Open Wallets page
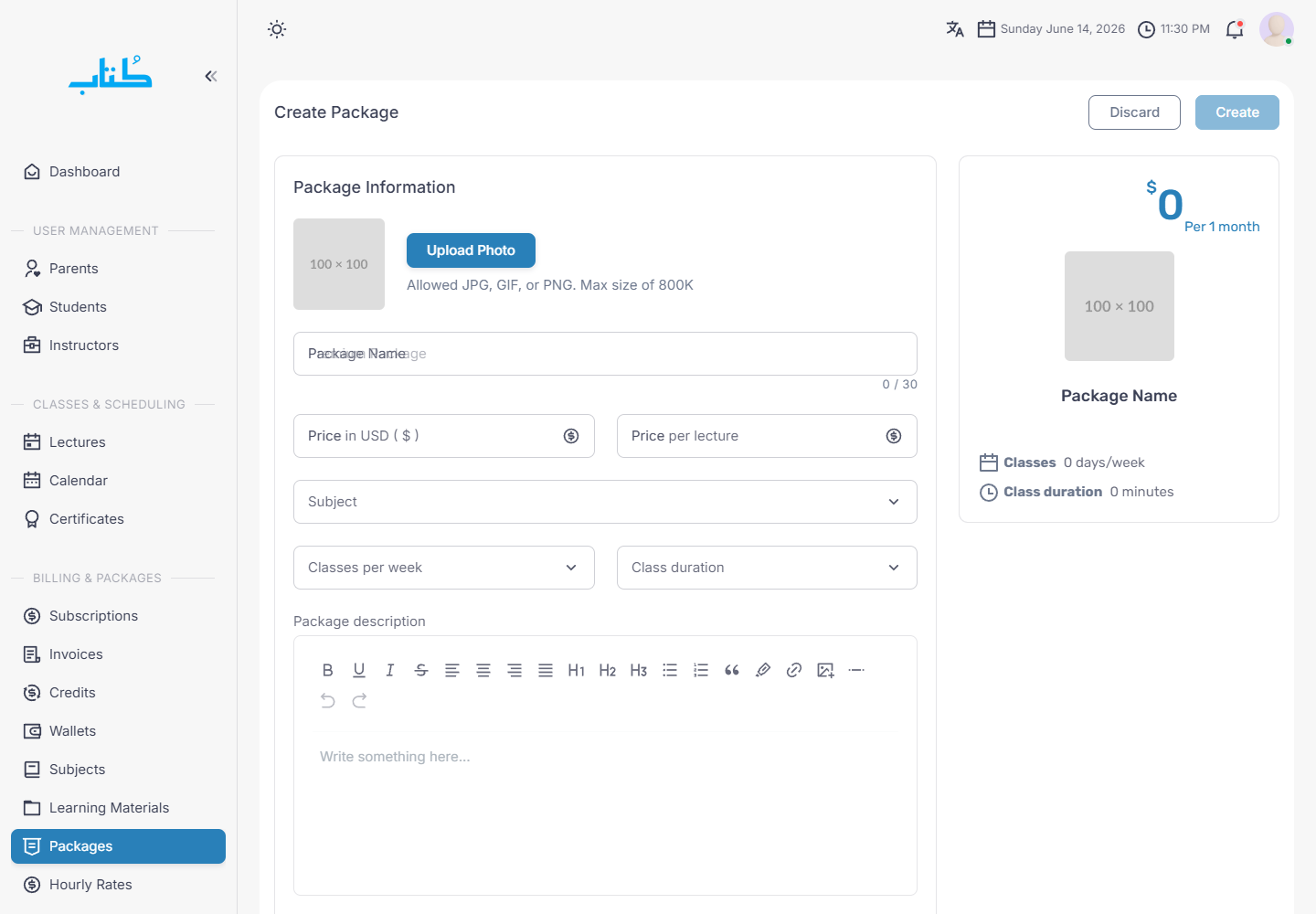This screenshot has width=1316, height=914. 118,731
